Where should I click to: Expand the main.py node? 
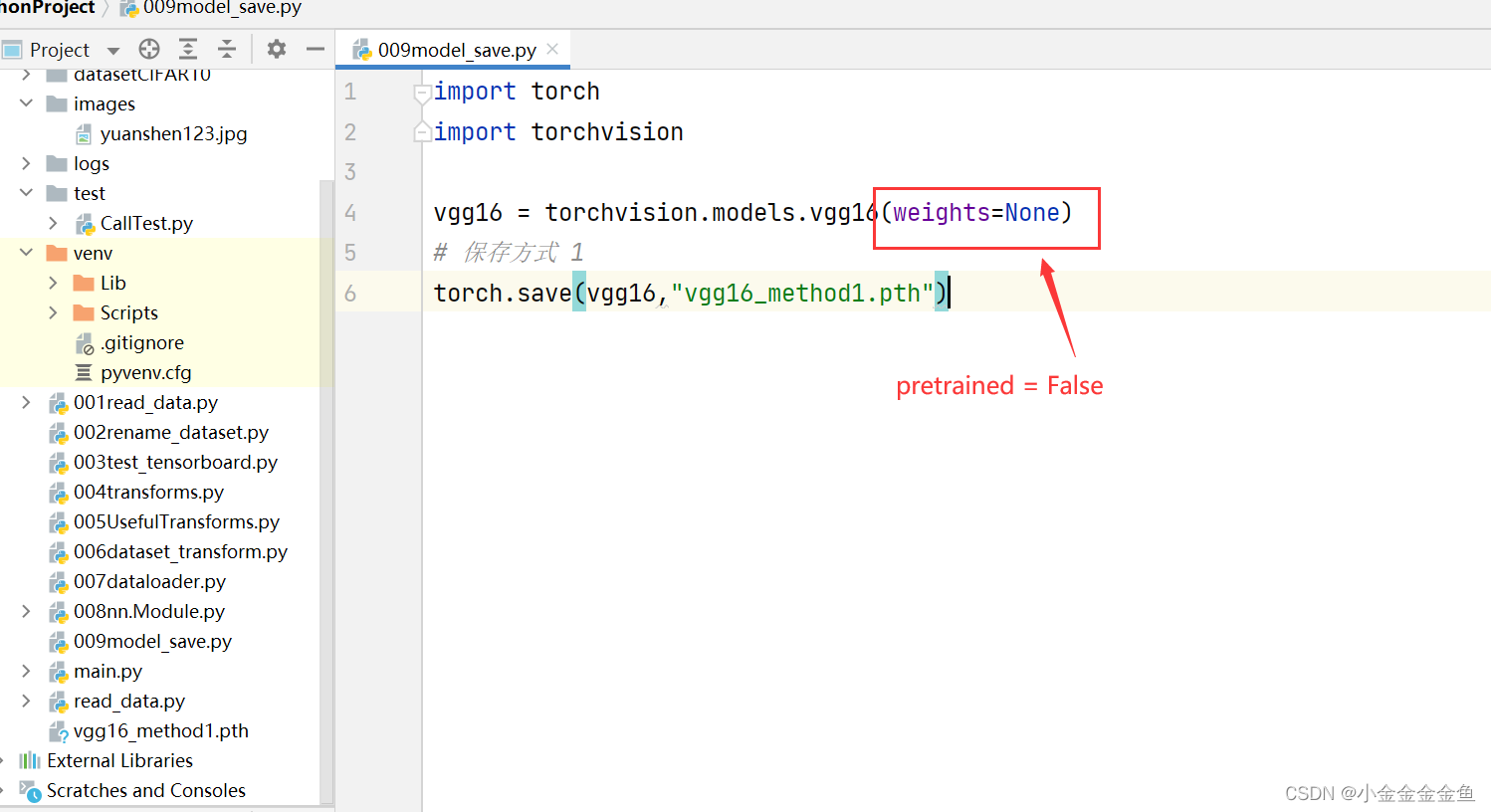[x=27, y=671]
